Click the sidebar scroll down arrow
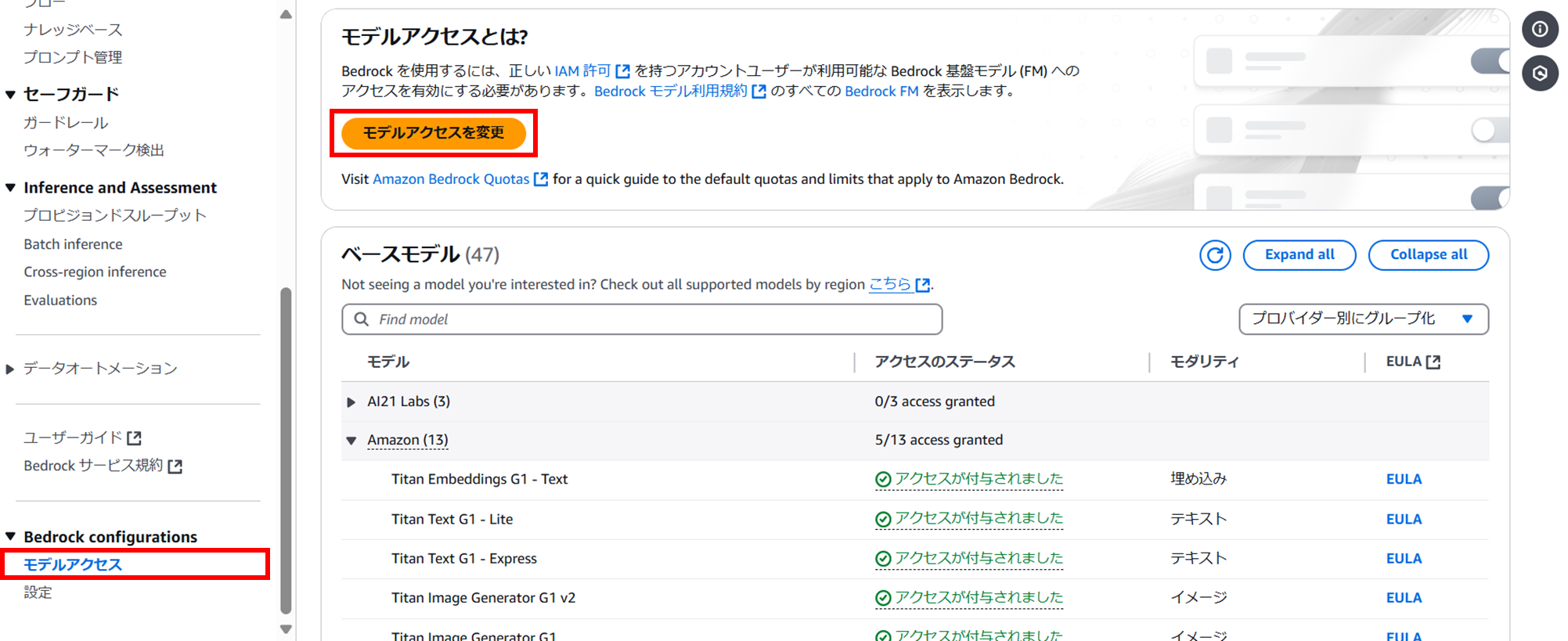Image resolution: width=1568 pixels, height=641 pixels. pos(286,629)
